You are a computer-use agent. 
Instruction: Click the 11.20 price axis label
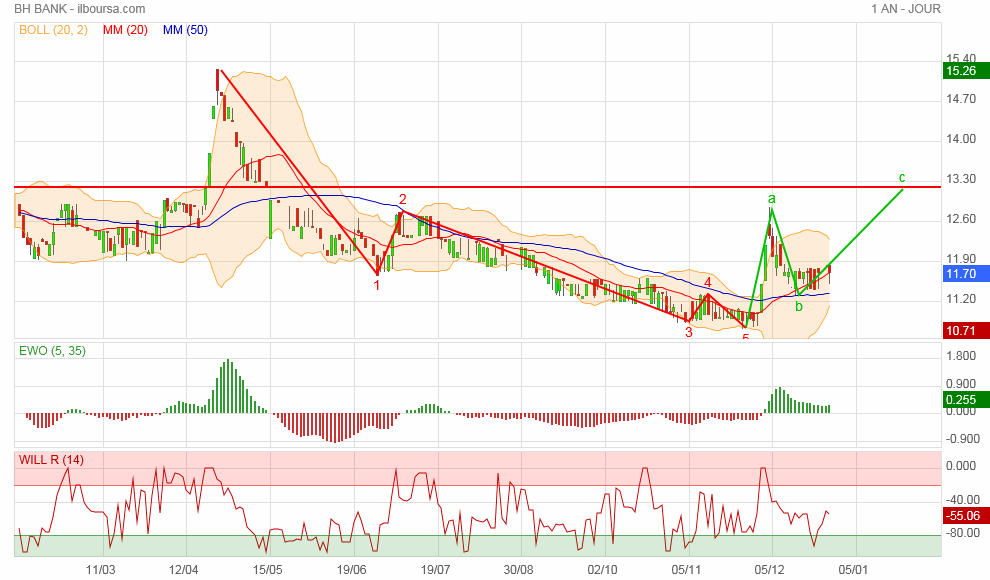click(961, 299)
